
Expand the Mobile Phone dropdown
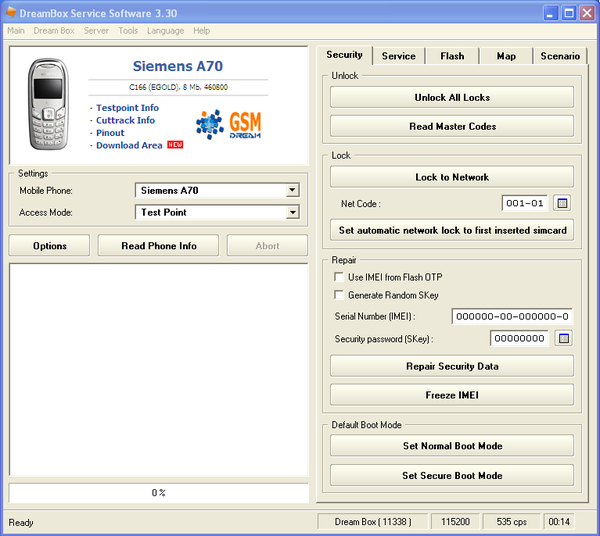pos(292,190)
